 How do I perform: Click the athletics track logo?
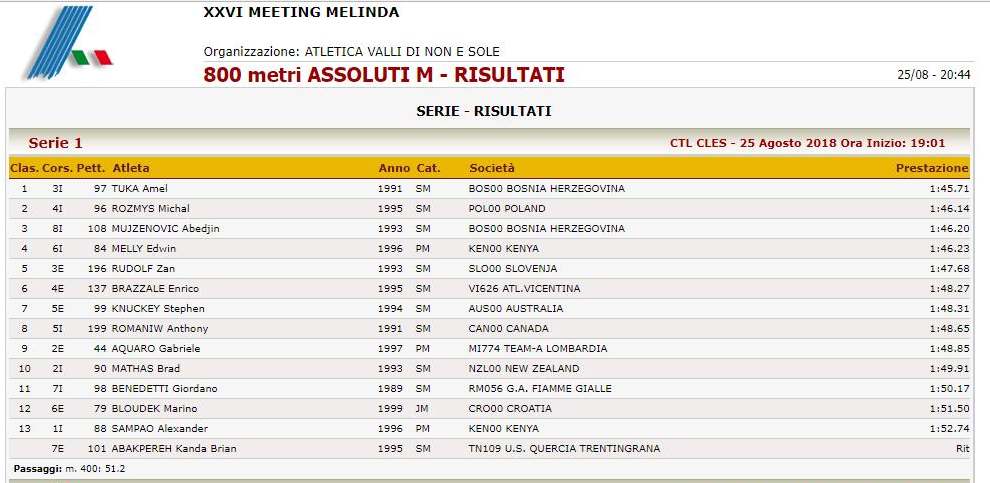[x=66, y=44]
